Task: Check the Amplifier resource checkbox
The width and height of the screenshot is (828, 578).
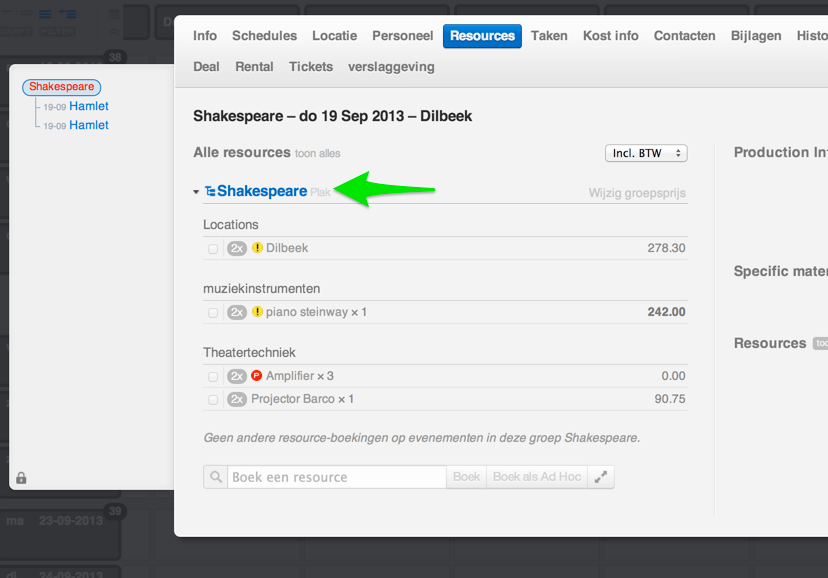Action: point(213,377)
